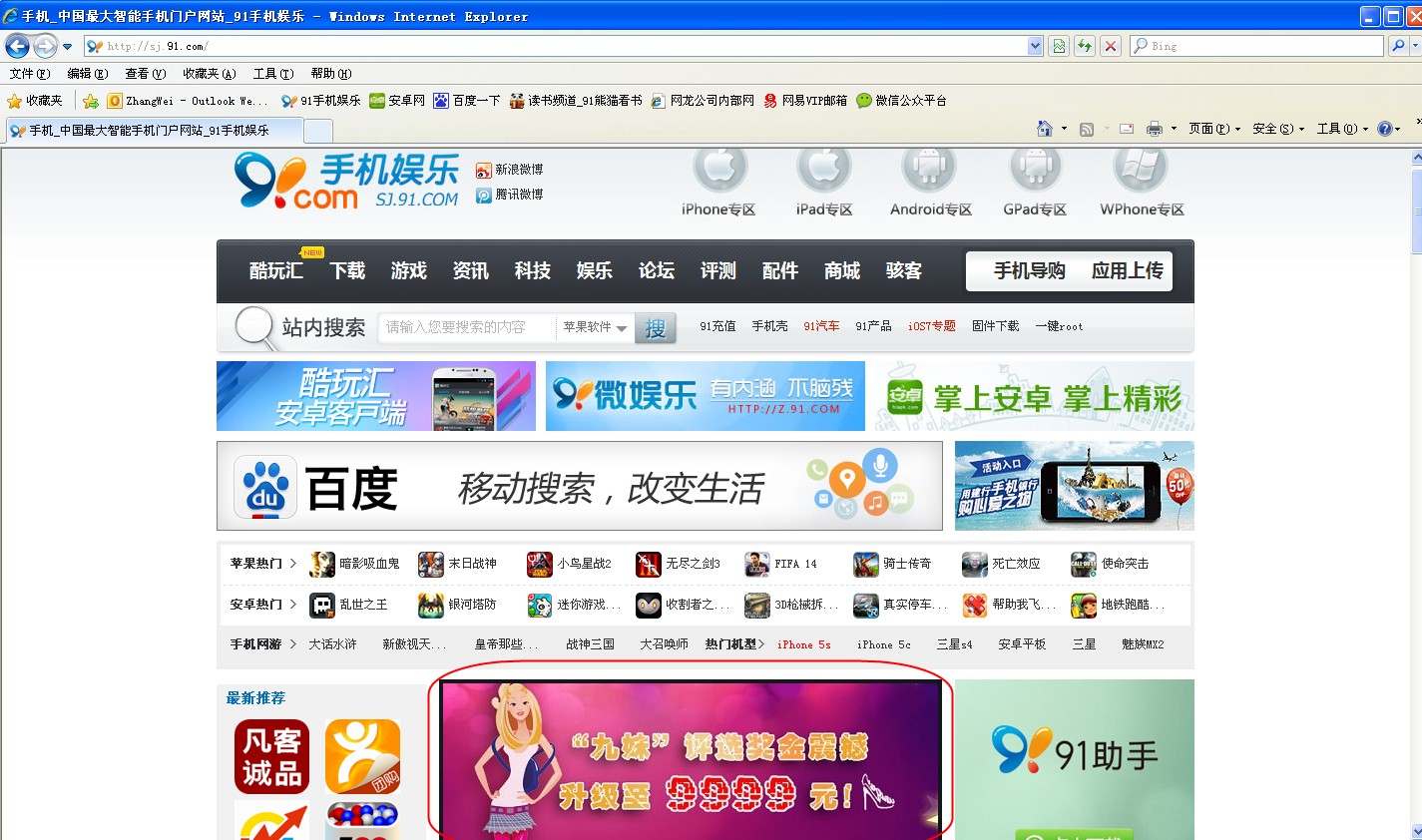The height and width of the screenshot is (840, 1422).
Task: Click the browser Back button
Action: [18, 46]
